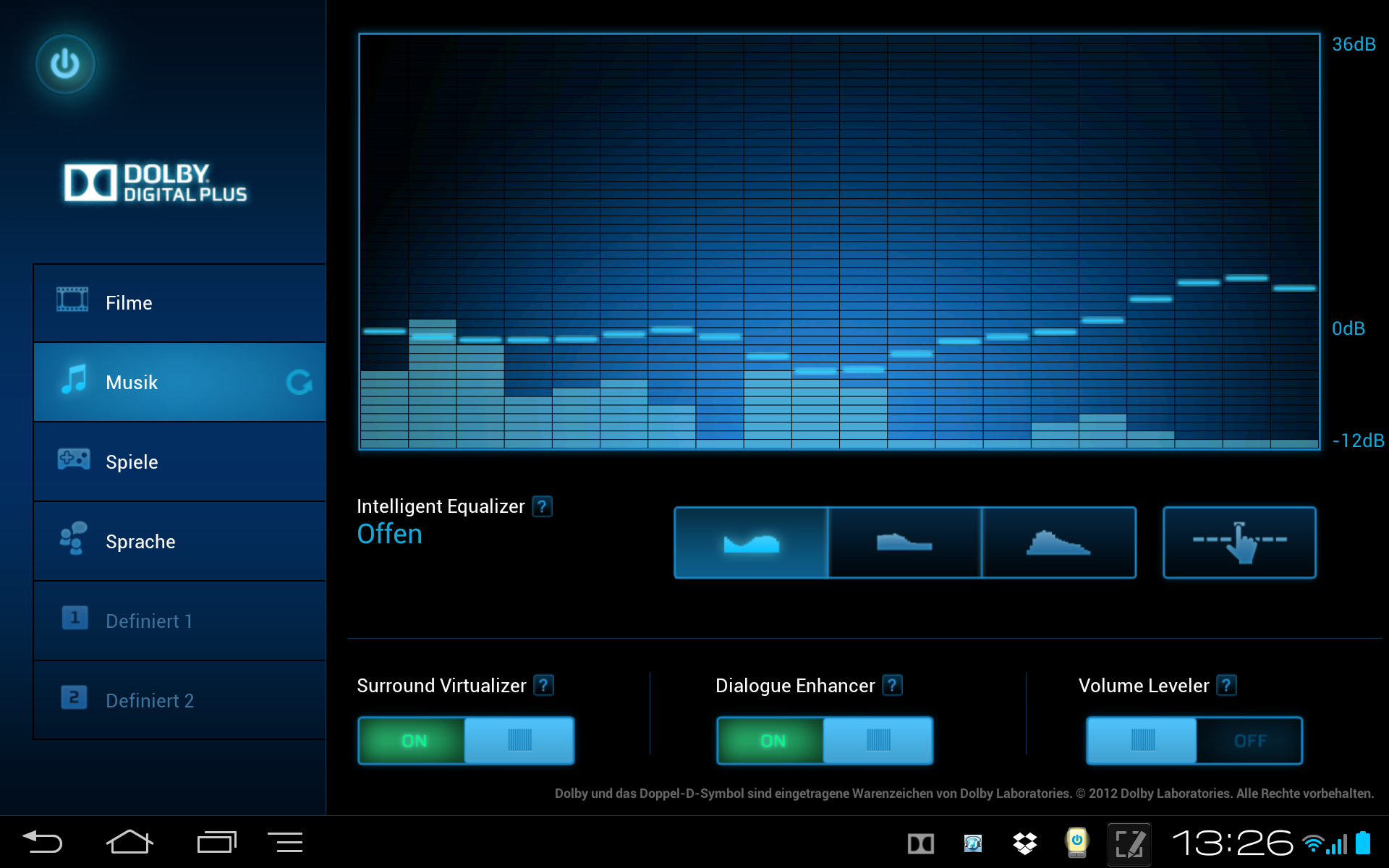Screen dimensions: 1389x868
Task: Reset the Musik profile with refresh icon
Action: 299,382
